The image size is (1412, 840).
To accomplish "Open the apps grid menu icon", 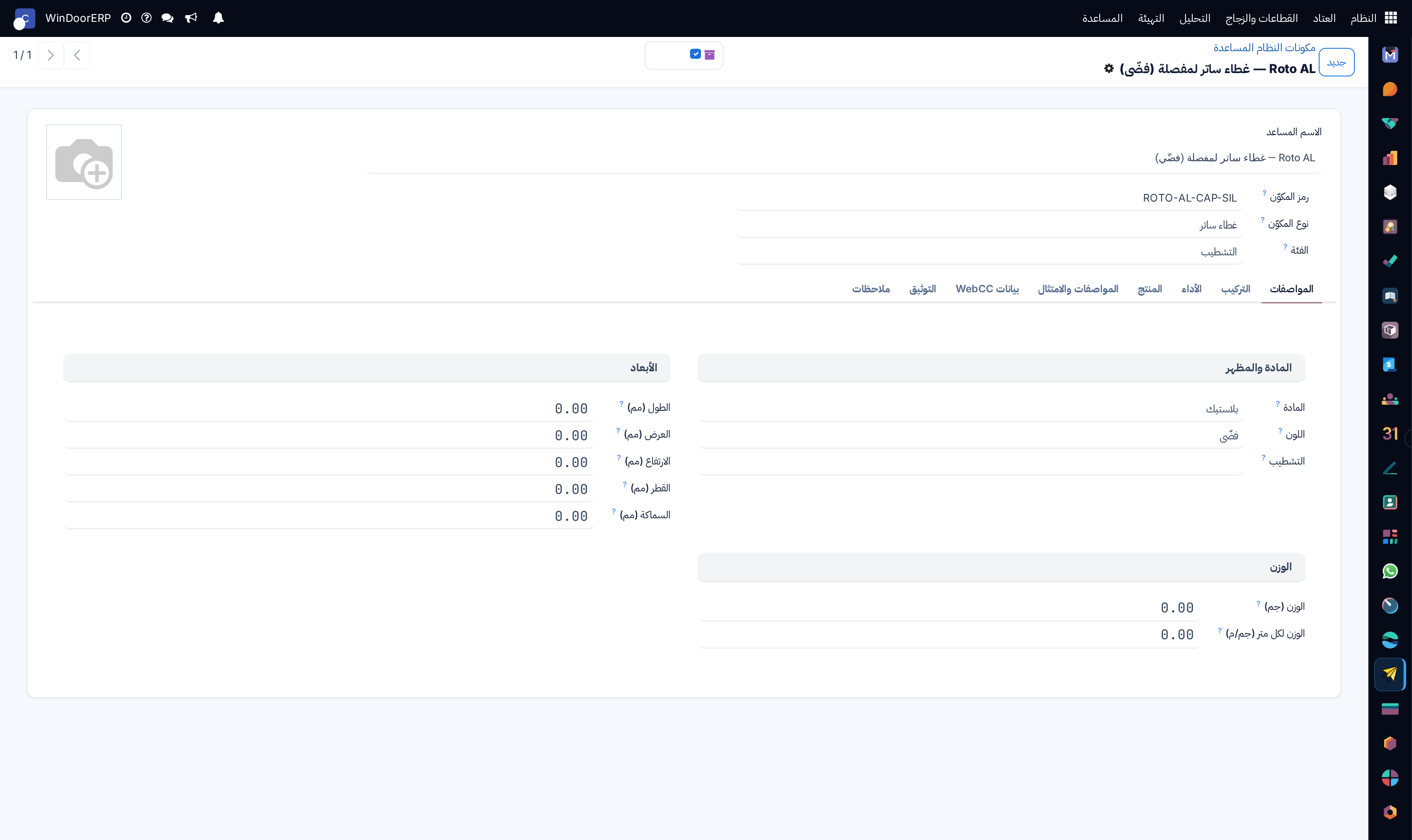I will tap(1391, 18).
